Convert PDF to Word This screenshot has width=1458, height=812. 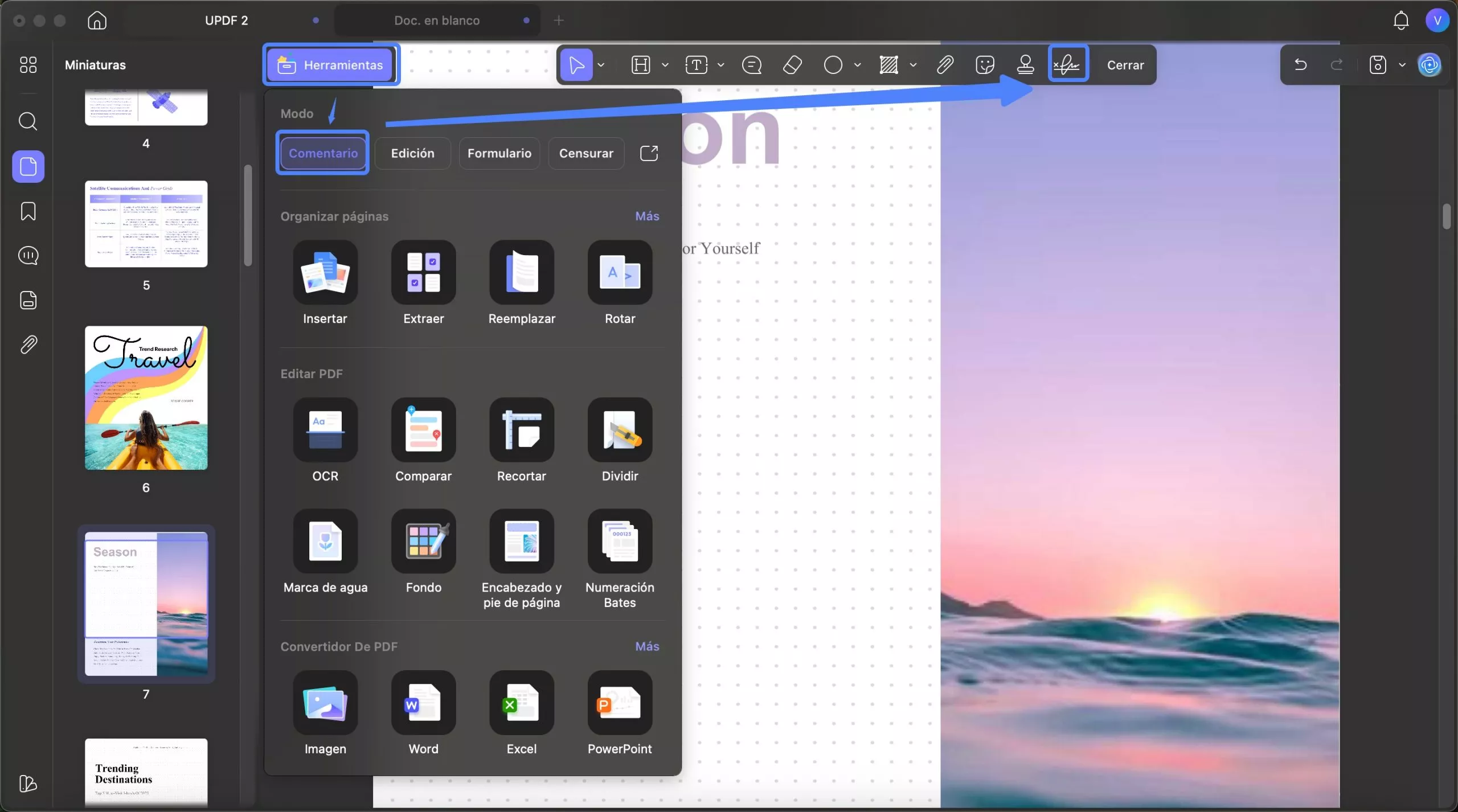click(x=423, y=713)
